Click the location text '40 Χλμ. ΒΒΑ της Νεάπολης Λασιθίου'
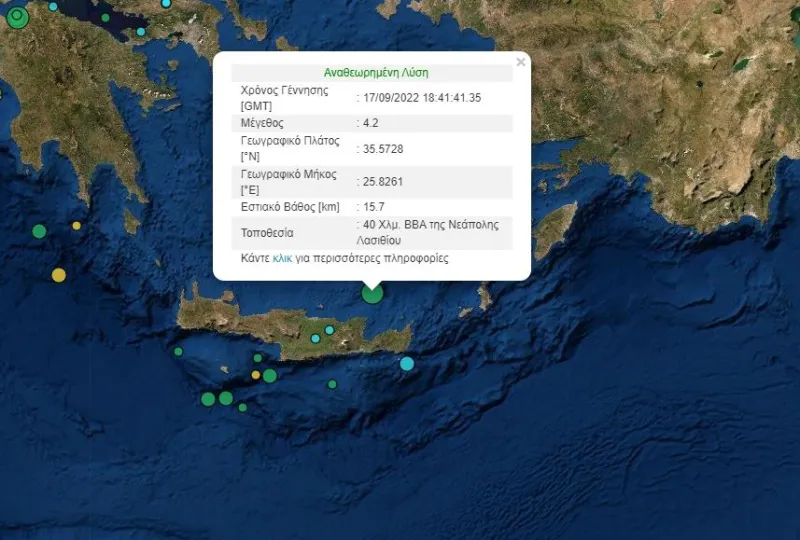800x540 pixels. [x=428, y=232]
